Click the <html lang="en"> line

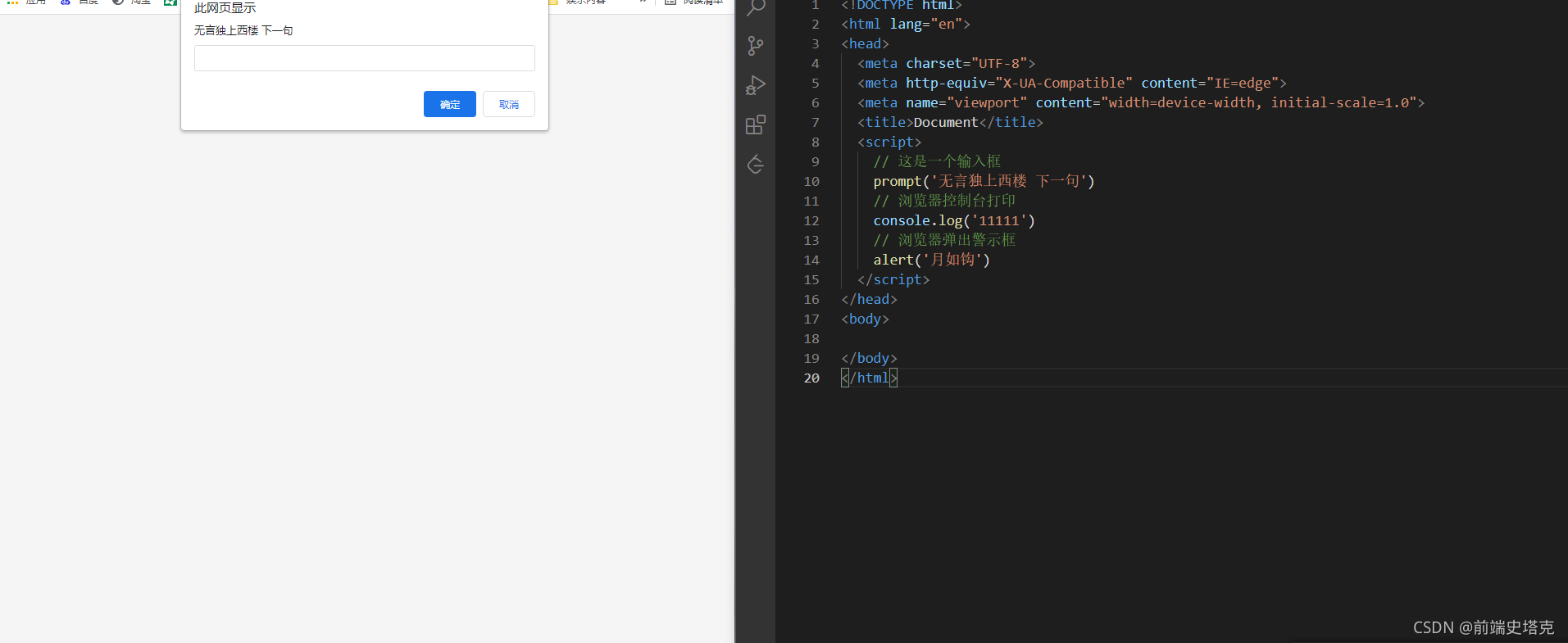tap(906, 24)
